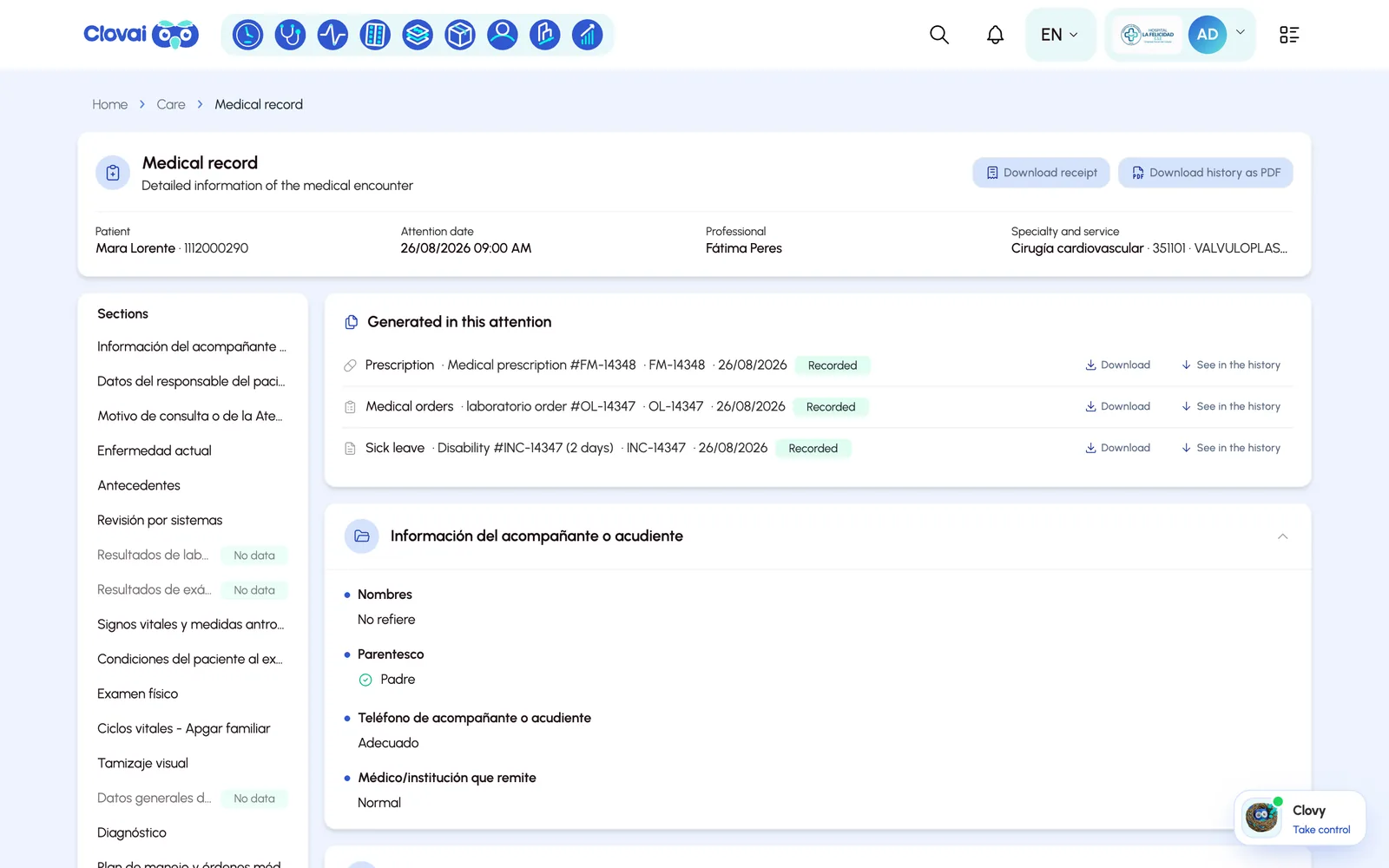
Task: Select Ciclos vitales - Apgar familiar section
Action: coord(184,728)
